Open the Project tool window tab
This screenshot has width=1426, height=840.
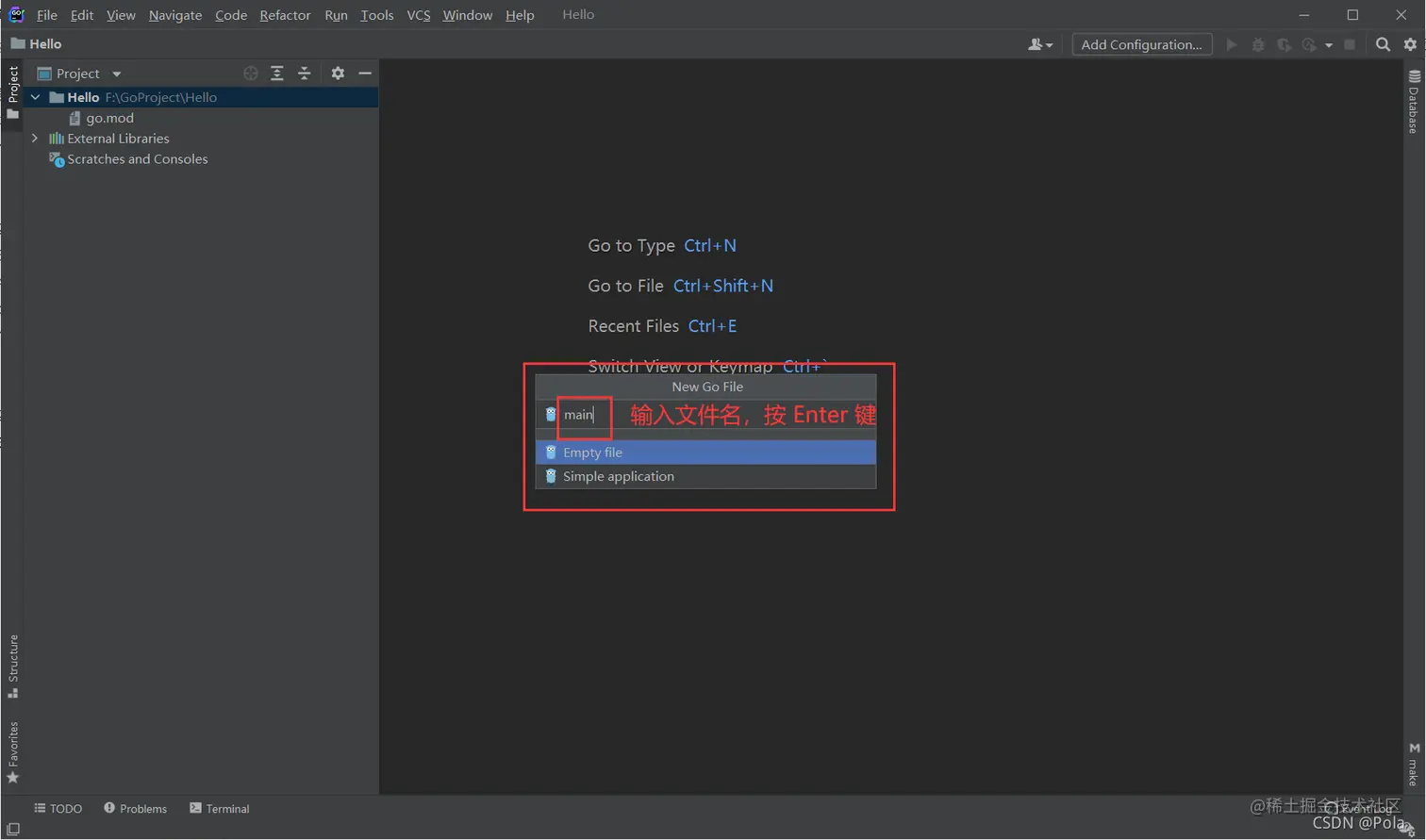tap(13, 92)
